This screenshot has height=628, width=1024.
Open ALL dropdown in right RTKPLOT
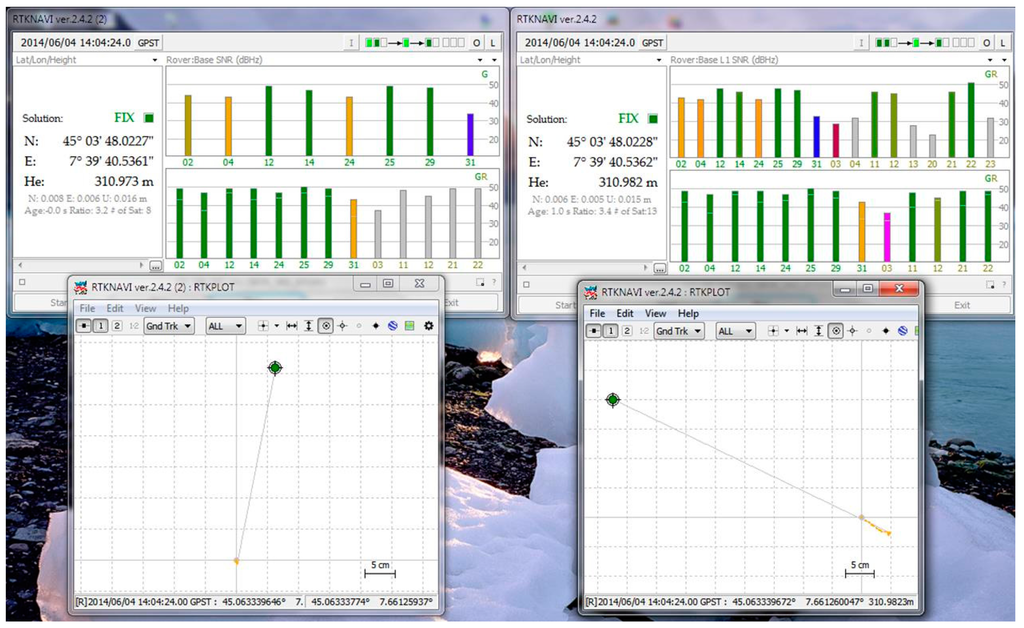pos(735,331)
